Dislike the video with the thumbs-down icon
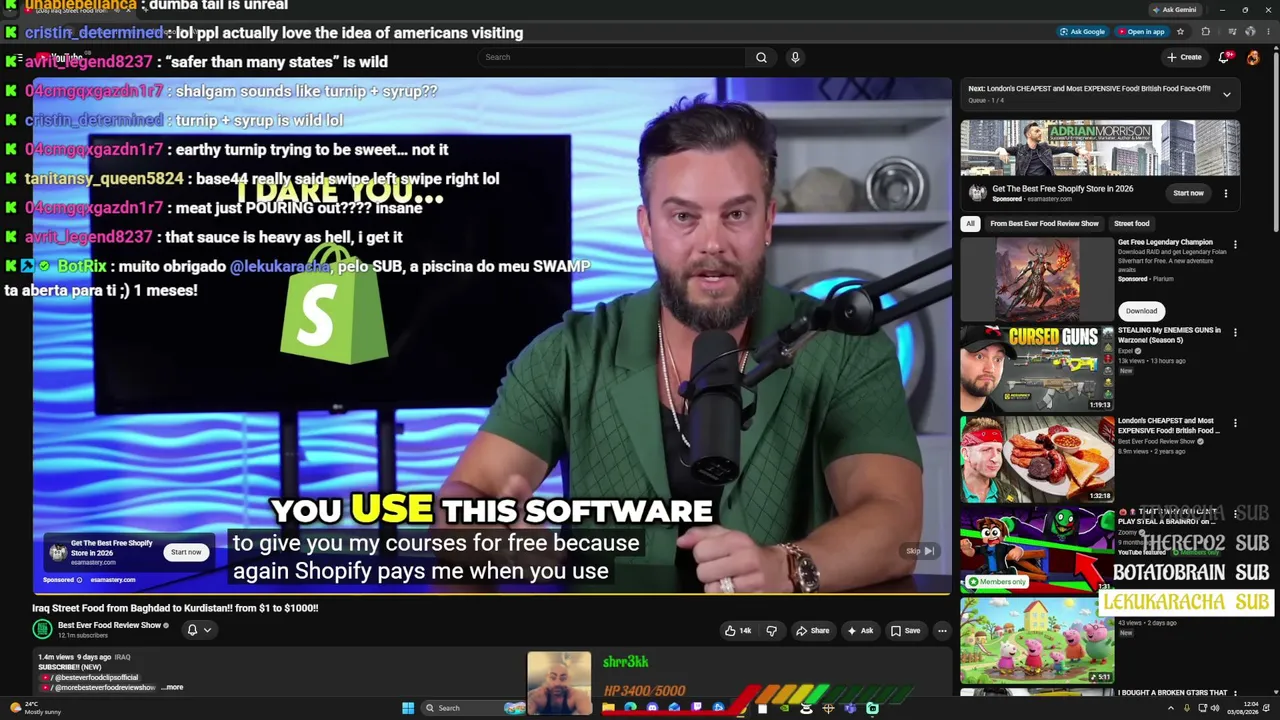 pyautogui.click(x=771, y=631)
